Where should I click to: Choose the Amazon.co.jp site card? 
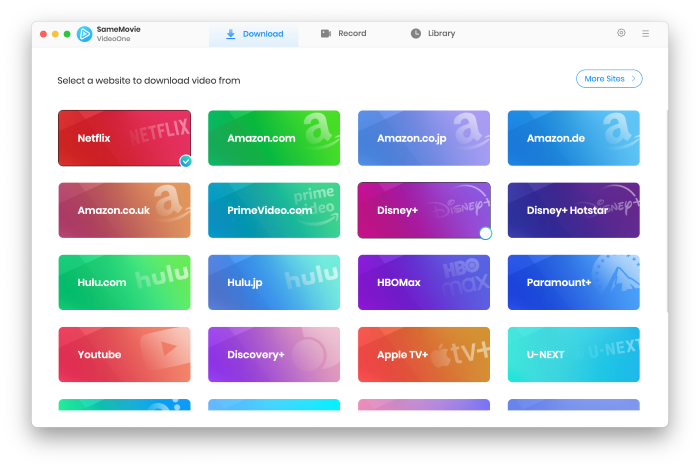424,138
